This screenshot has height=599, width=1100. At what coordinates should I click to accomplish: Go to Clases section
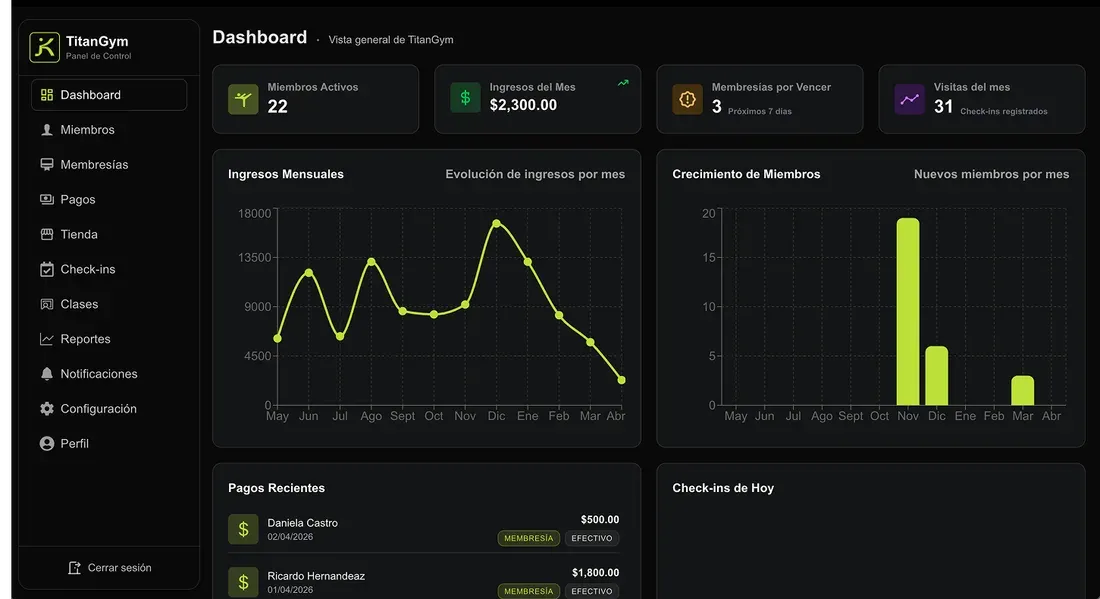[x=109, y=304]
